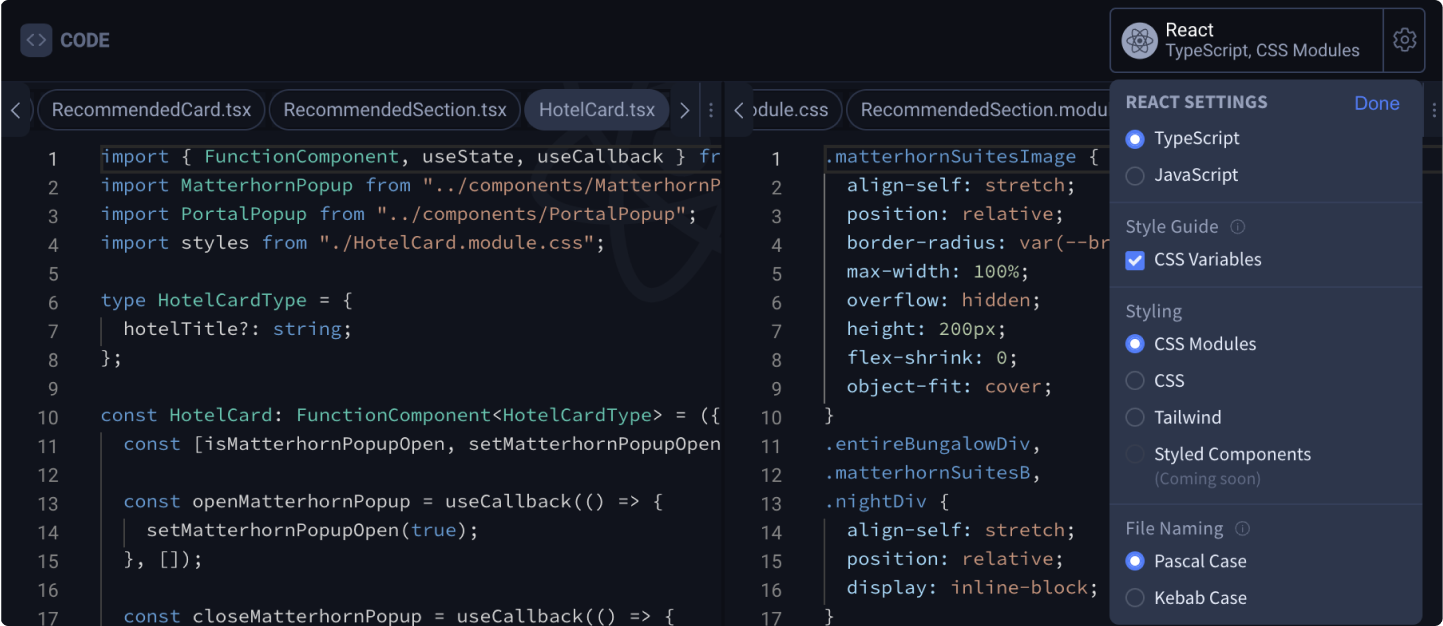
Task: Select the JavaScript radio option
Action: [x=1135, y=176]
